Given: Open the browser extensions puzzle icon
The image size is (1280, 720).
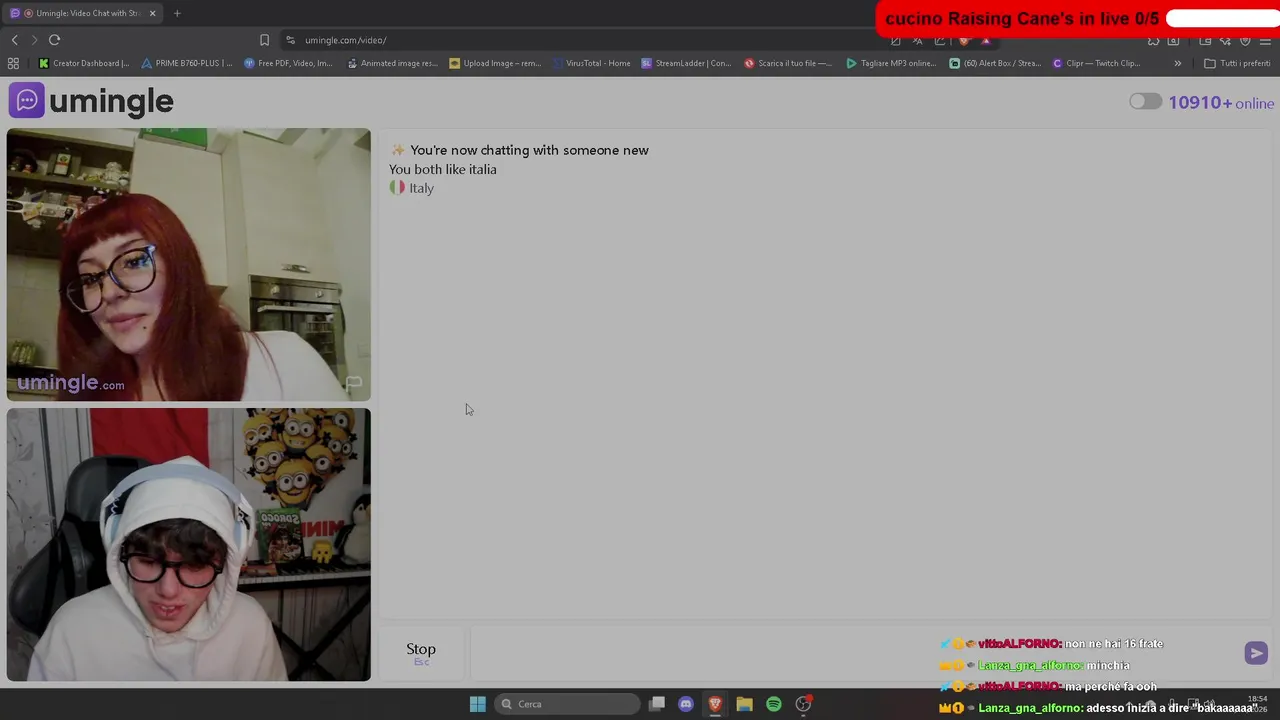Looking at the screenshot, I should coord(1154,40).
